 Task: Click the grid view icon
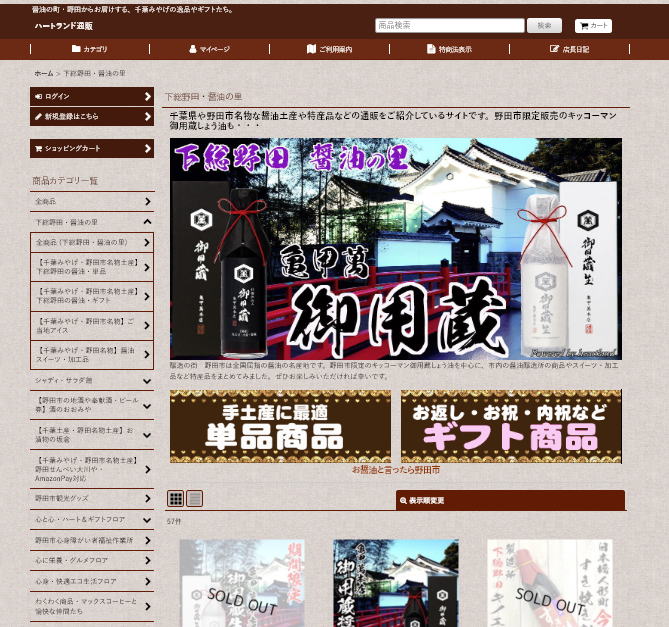[x=175, y=498]
